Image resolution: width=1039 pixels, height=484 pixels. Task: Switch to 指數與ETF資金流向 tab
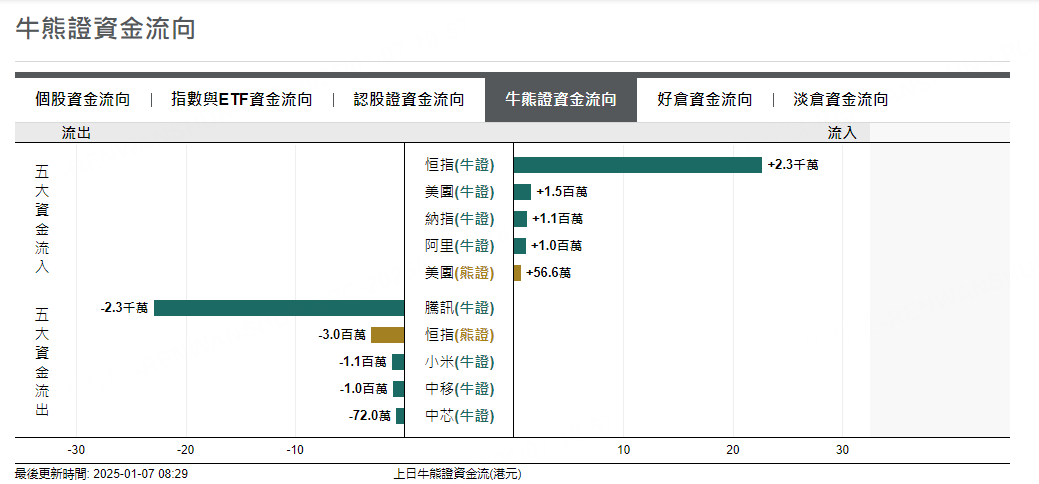point(242,100)
